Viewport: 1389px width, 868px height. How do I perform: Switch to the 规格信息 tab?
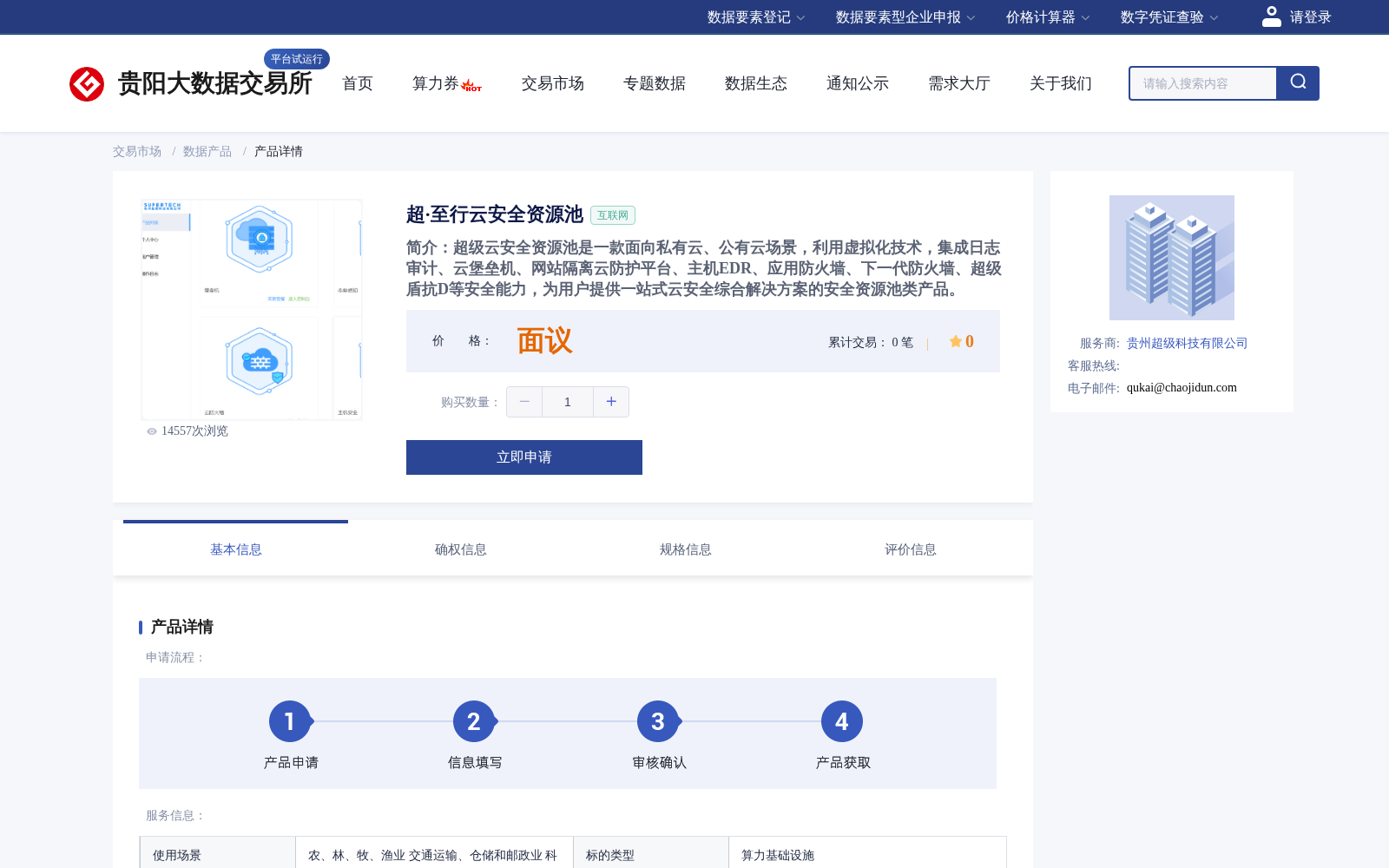(x=686, y=549)
